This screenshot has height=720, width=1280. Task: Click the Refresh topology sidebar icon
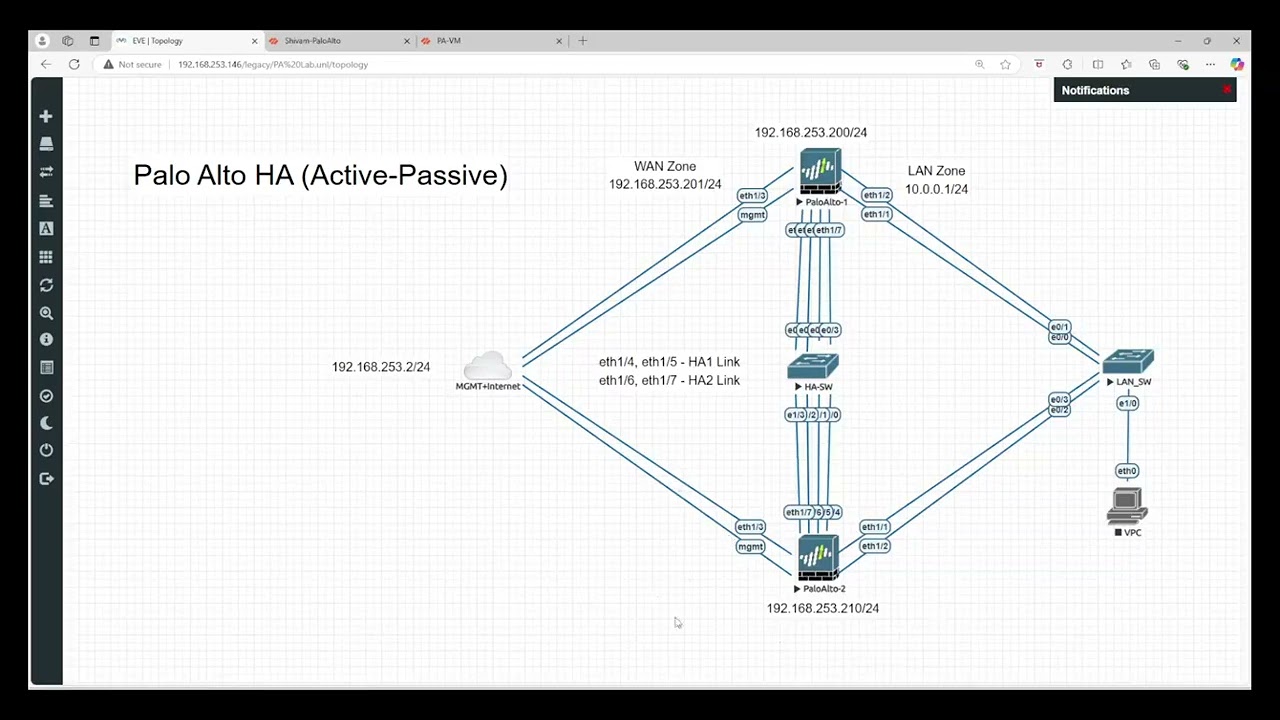tap(46, 285)
